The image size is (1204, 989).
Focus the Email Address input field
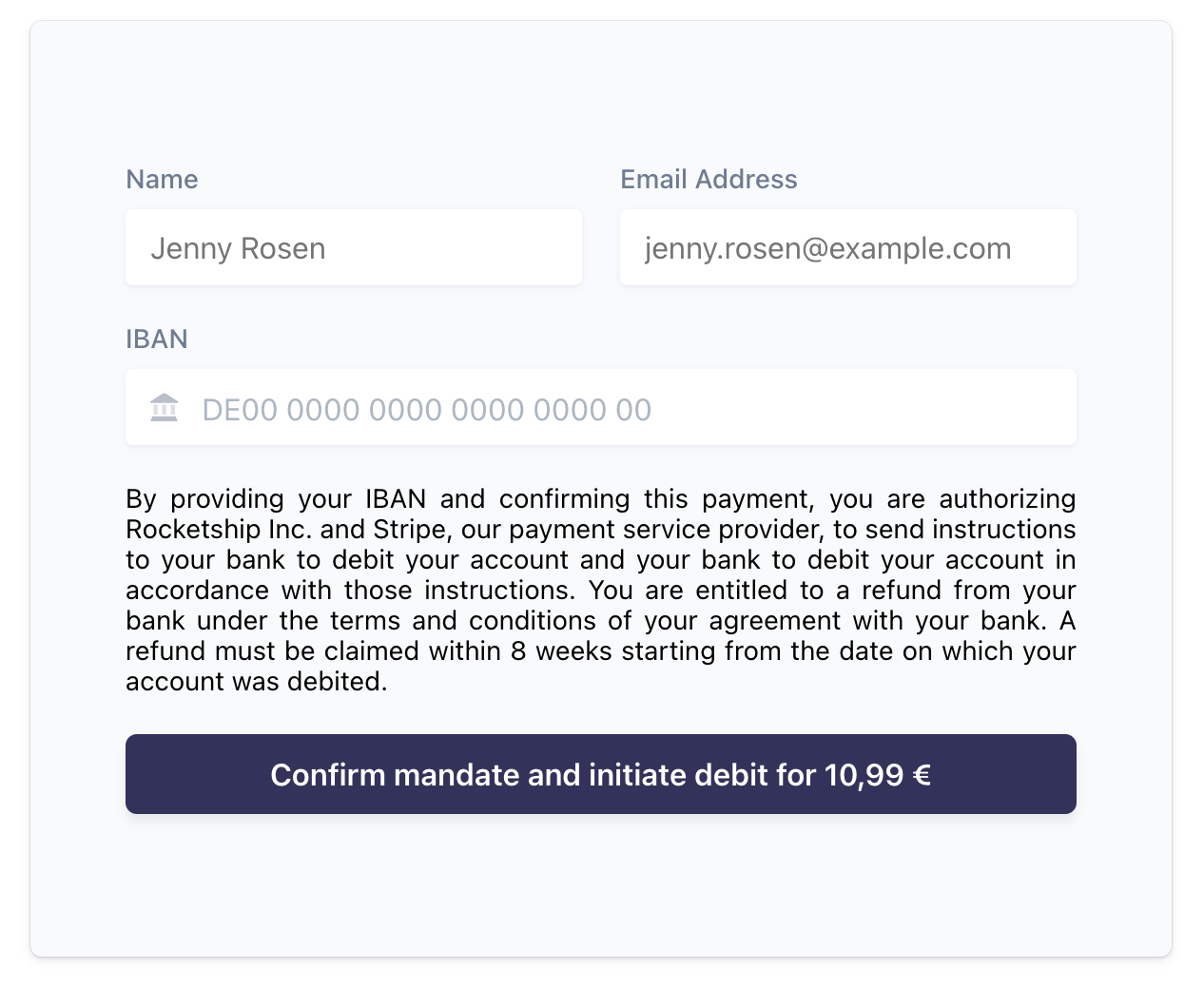click(847, 248)
